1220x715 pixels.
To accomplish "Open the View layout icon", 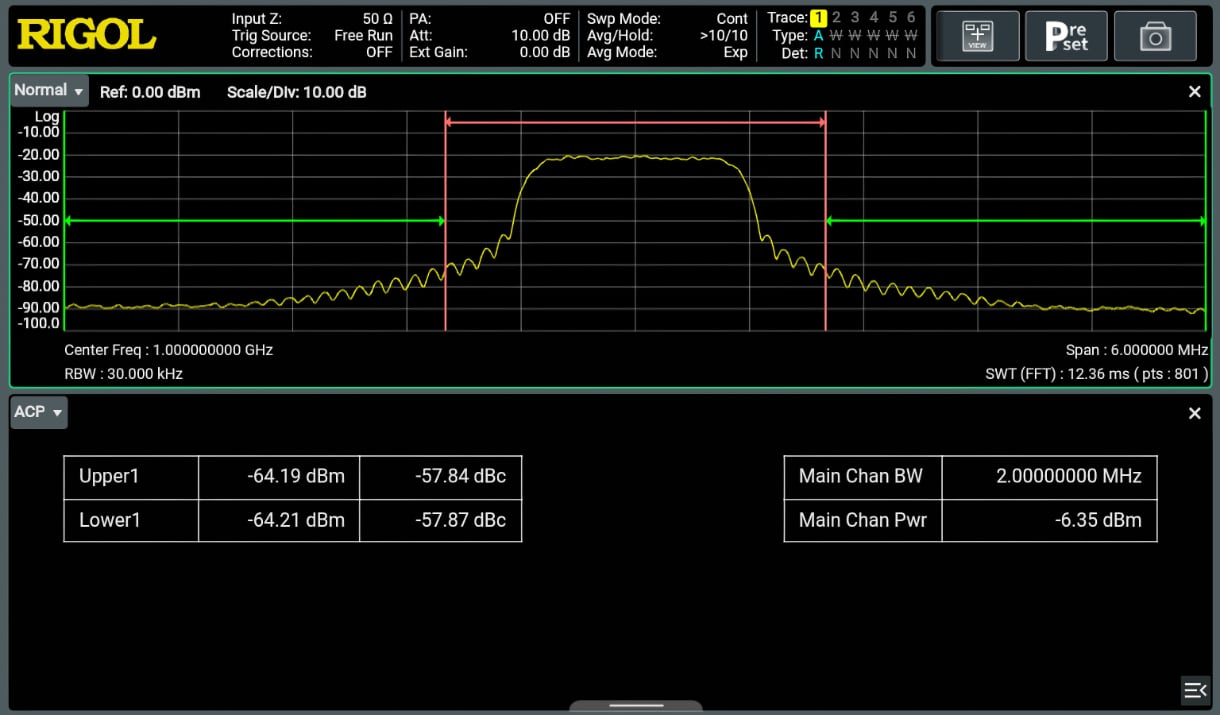I will [977, 36].
